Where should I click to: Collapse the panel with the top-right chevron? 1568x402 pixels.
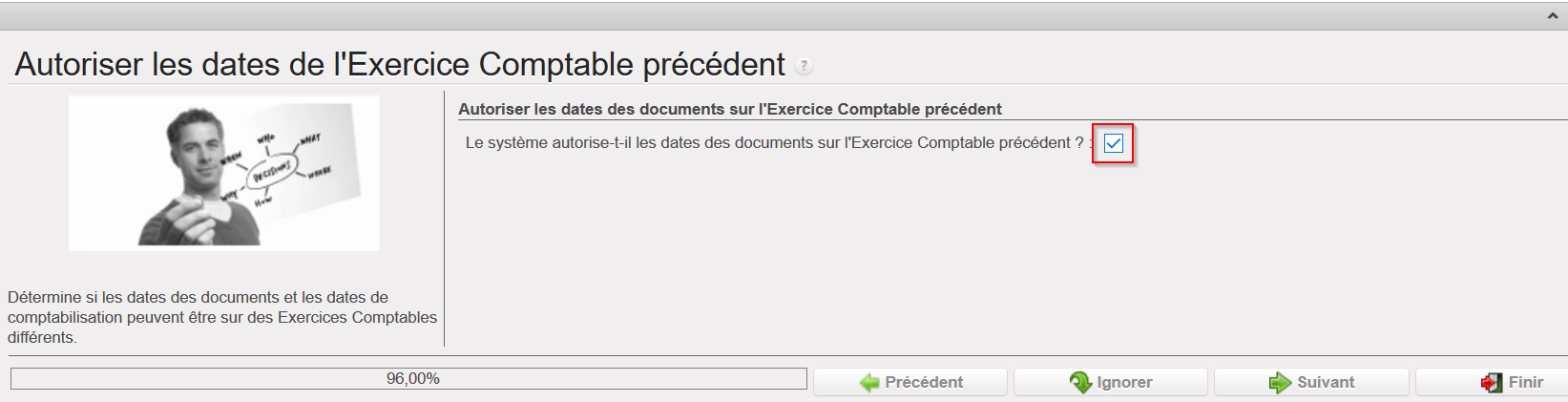pyautogui.click(x=1552, y=16)
